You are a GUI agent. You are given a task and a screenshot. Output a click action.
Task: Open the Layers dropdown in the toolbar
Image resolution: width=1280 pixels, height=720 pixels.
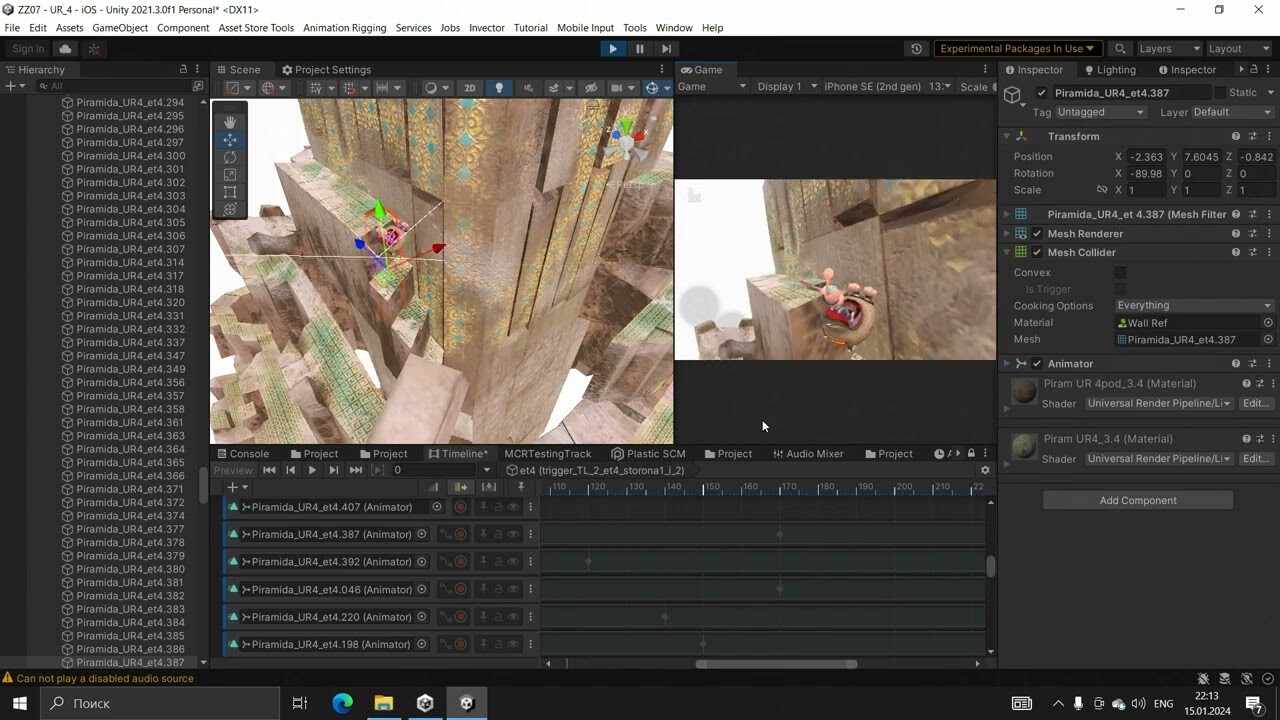coord(1169,48)
